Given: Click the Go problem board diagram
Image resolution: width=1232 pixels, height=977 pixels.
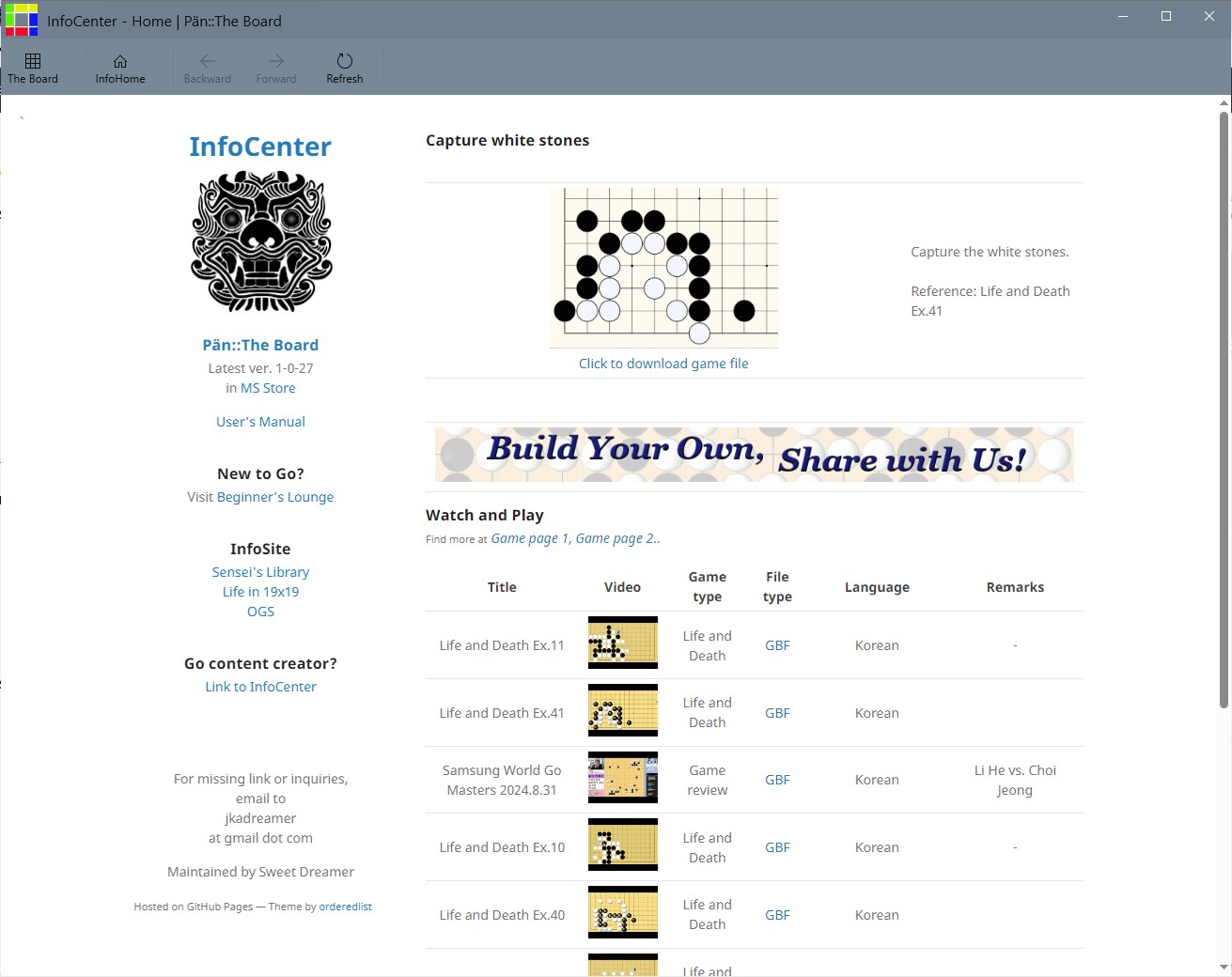Looking at the screenshot, I should pyautogui.click(x=663, y=268).
